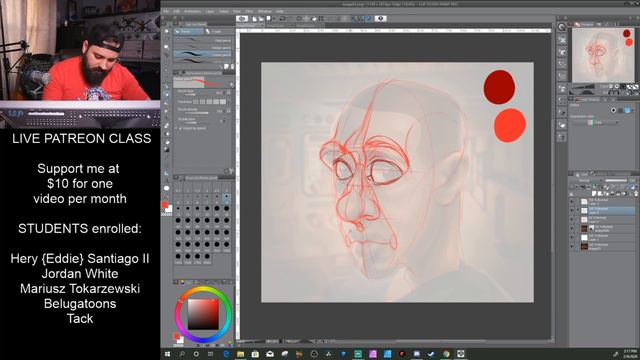The width and height of the screenshot is (640, 360).
Task: Open Microsoft Edge from the taskbar
Action: 226,354
